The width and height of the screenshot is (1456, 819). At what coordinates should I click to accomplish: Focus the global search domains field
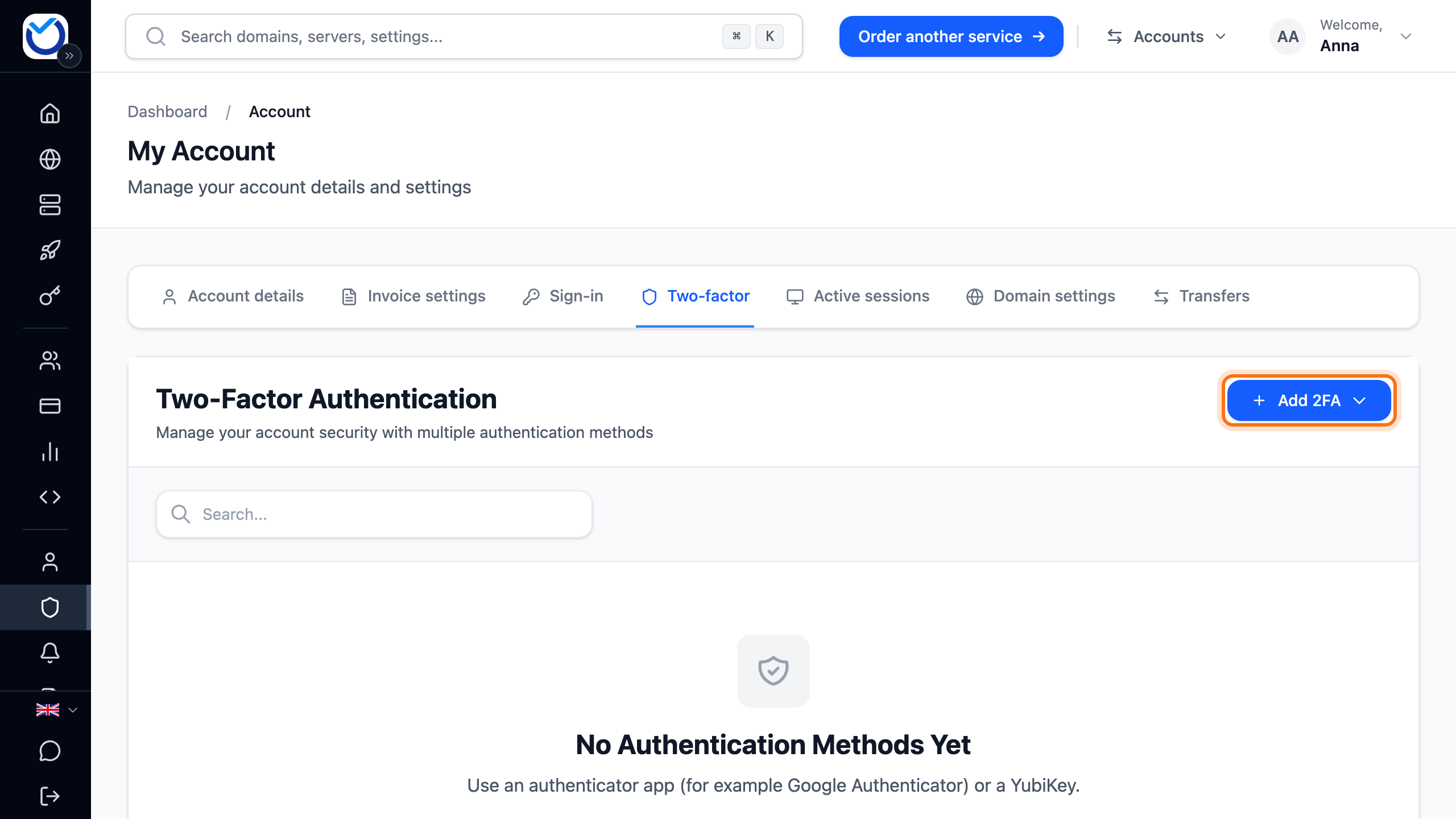[x=464, y=36]
